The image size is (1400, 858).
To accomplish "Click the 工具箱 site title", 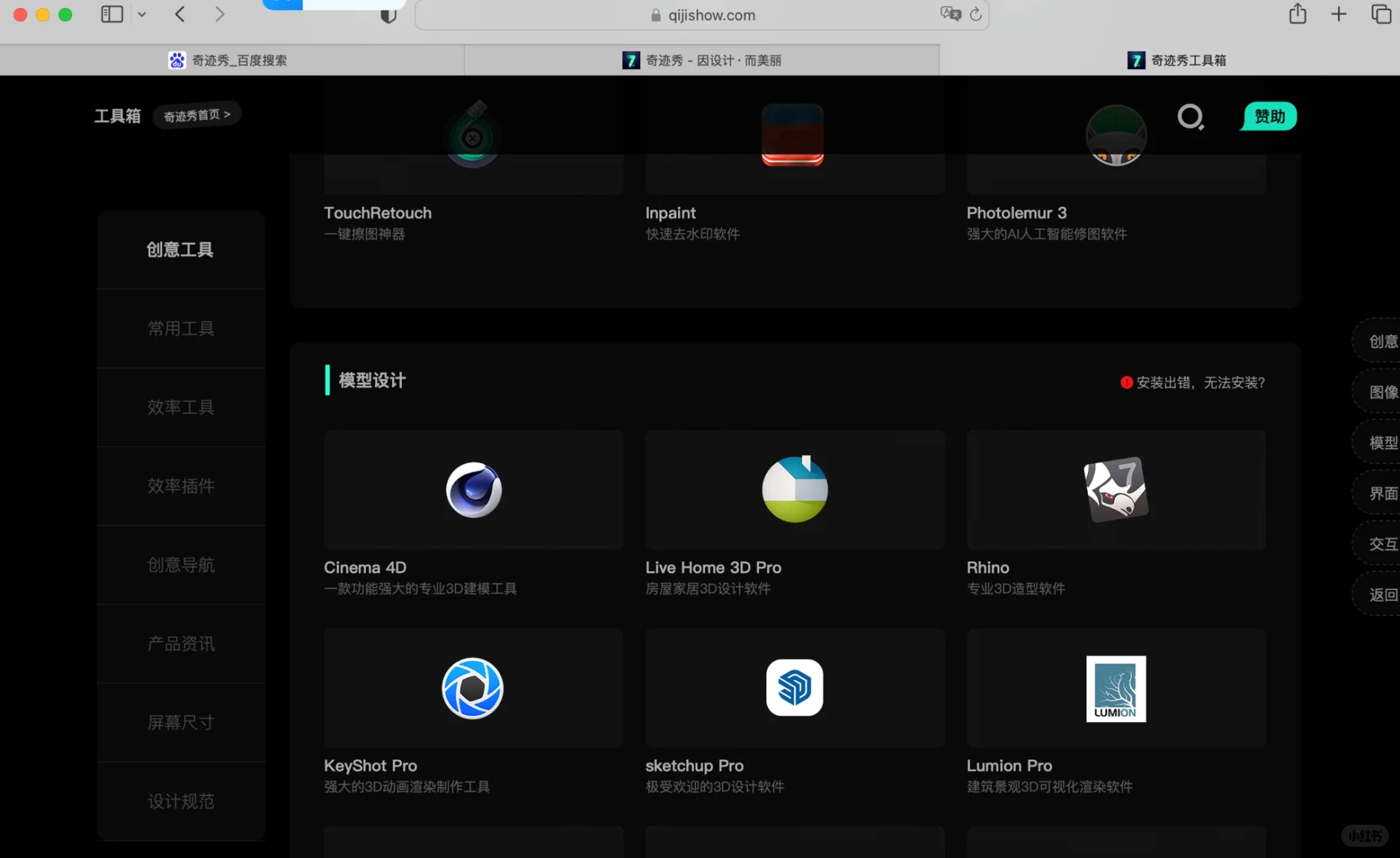I will tap(117, 116).
